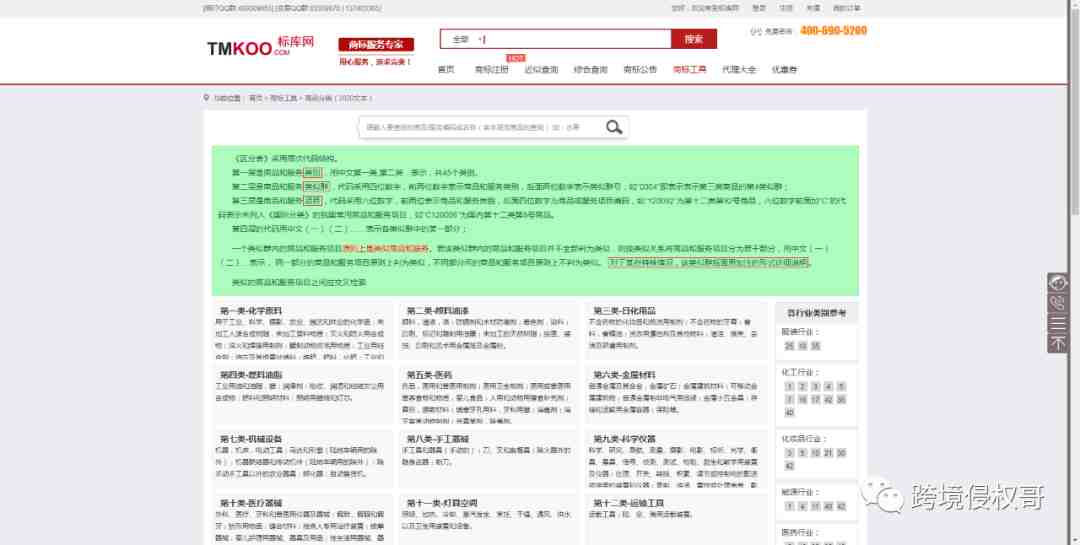Open 代理大全 navigation item
Viewport: 1080px width, 545px height.
(739, 70)
